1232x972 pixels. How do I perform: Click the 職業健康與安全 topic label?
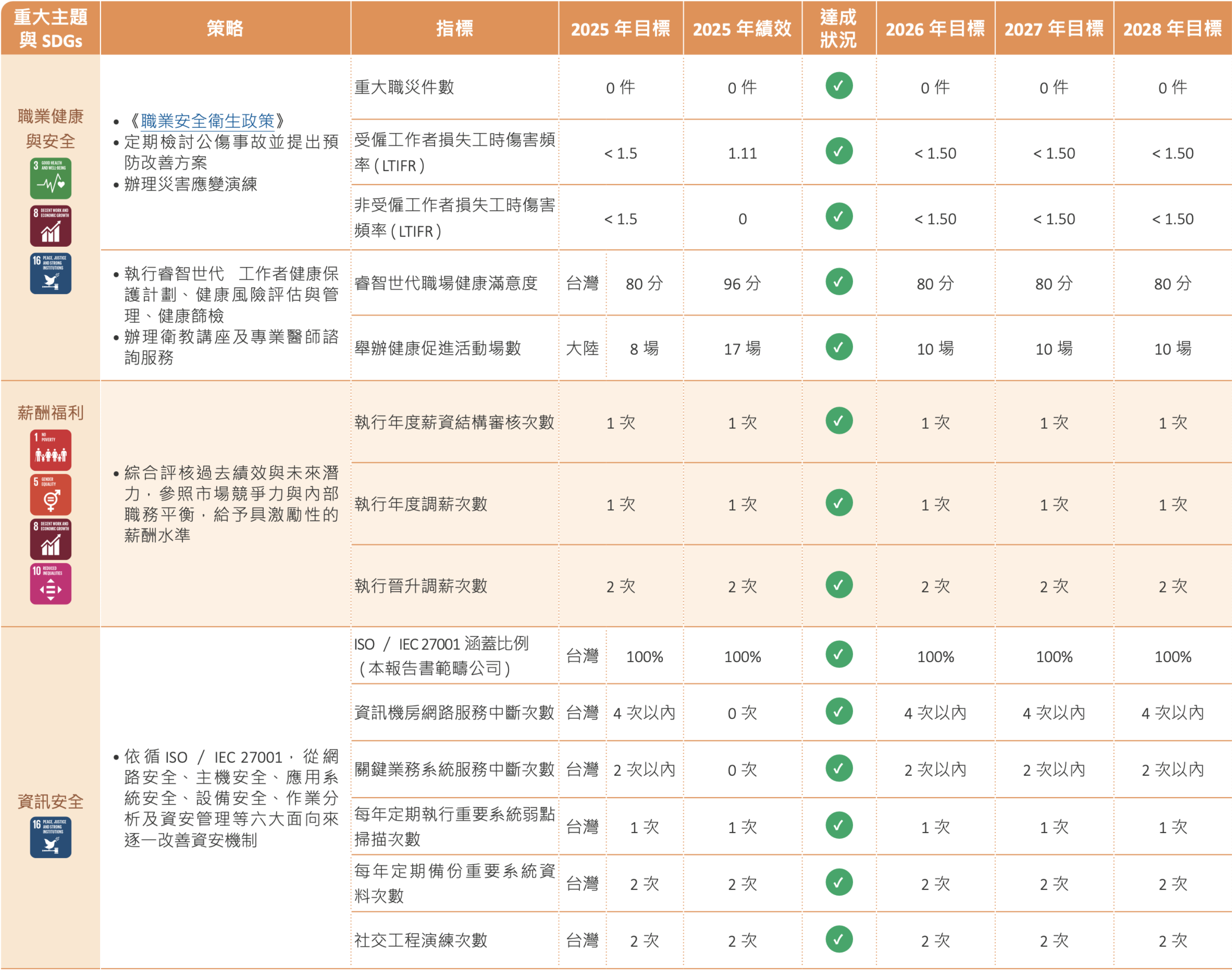click(51, 129)
